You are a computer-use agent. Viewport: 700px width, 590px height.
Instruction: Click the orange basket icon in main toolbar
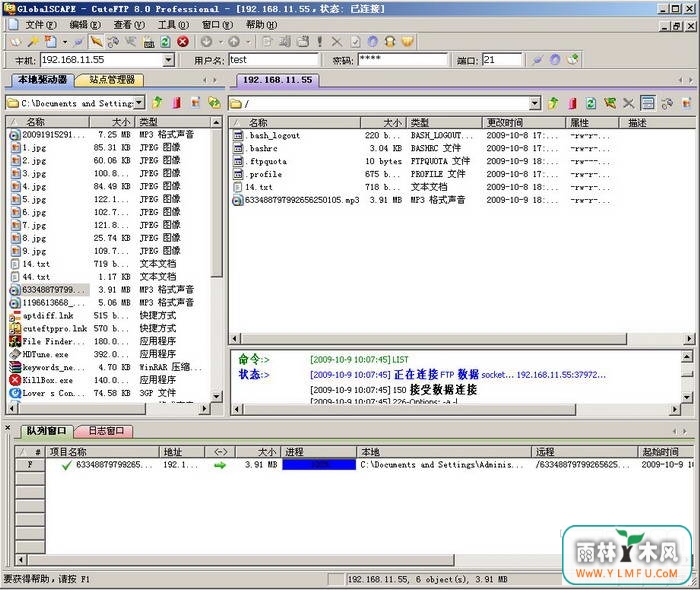408,42
